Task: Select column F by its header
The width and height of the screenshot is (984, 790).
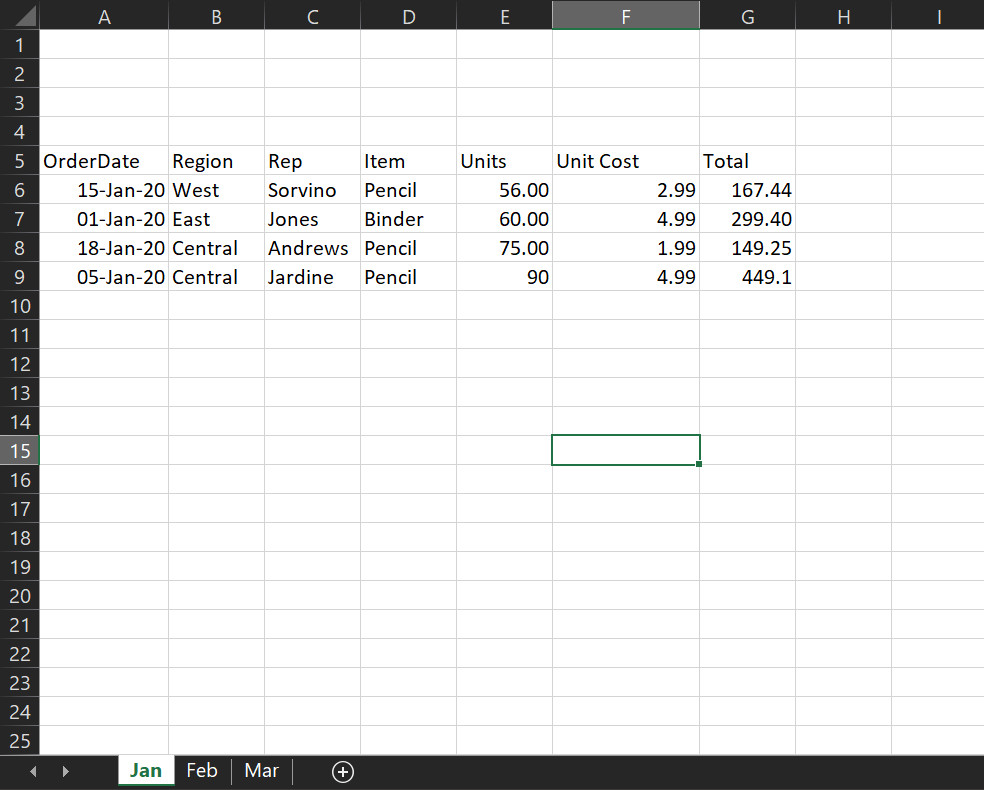Action: (625, 16)
